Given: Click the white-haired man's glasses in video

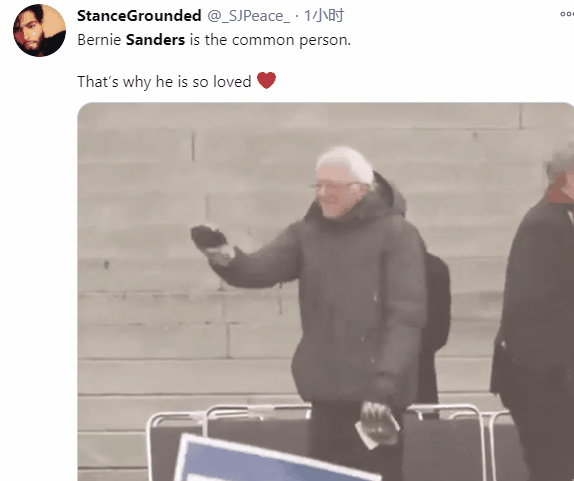Looking at the screenshot, I should (333, 186).
